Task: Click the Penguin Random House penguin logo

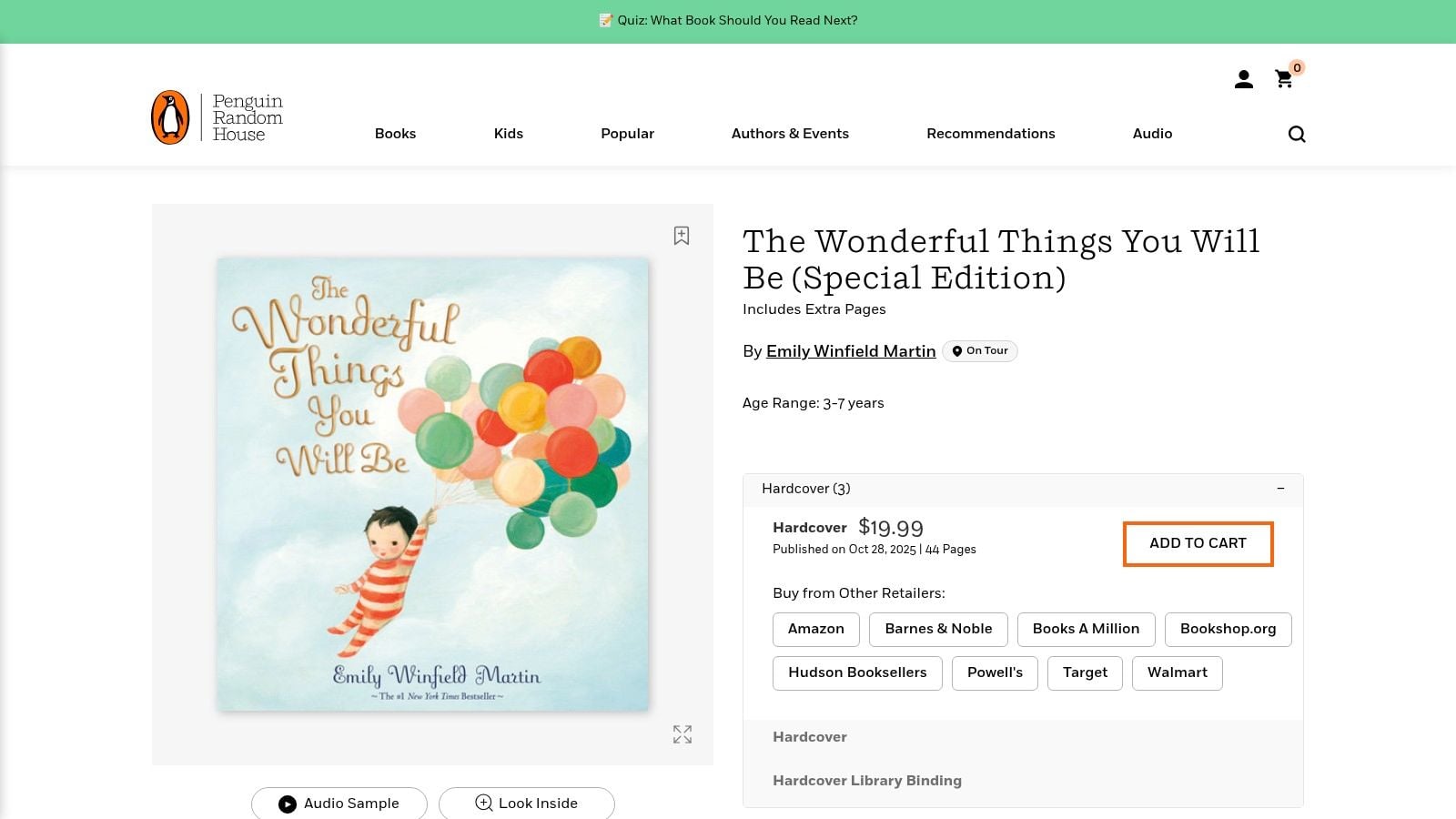Action: coord(169,116)
